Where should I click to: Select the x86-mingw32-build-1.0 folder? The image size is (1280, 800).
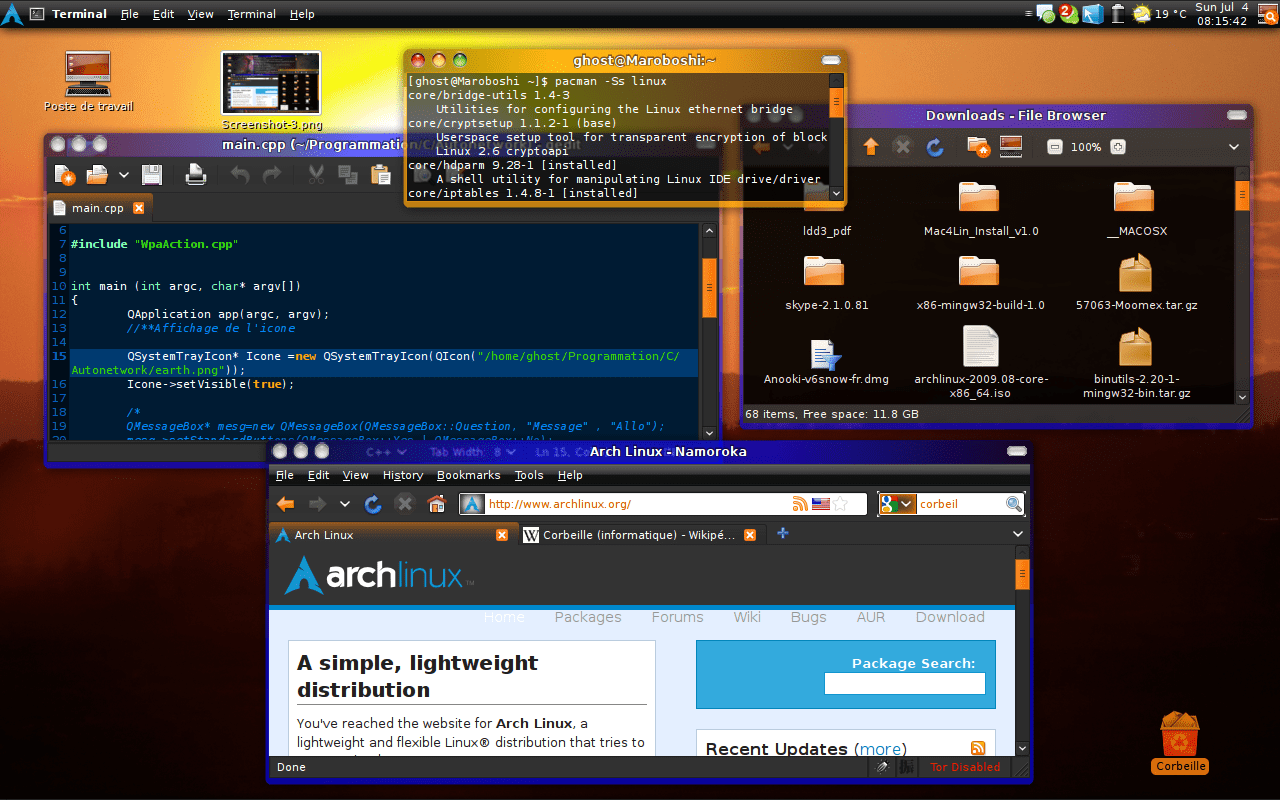980,283
